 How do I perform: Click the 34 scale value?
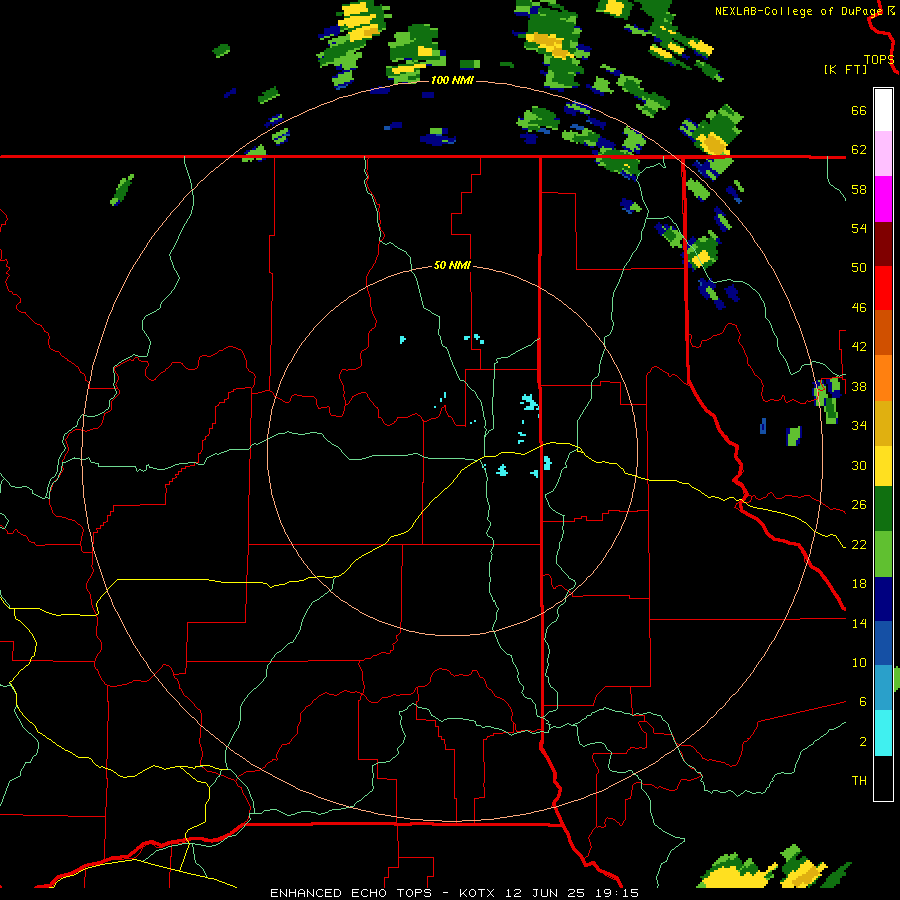pyautogui.click(x=859, y=426)
